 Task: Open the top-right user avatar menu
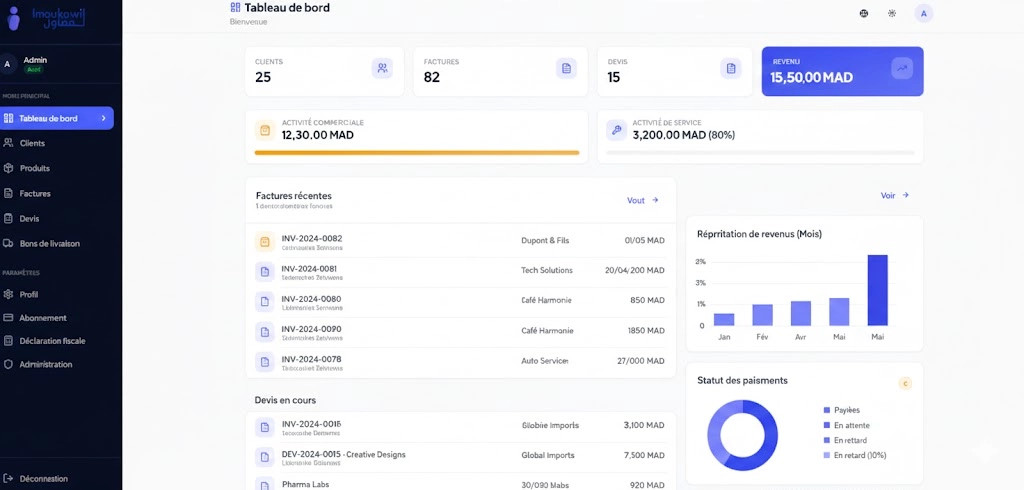click(x=923, y=13)
